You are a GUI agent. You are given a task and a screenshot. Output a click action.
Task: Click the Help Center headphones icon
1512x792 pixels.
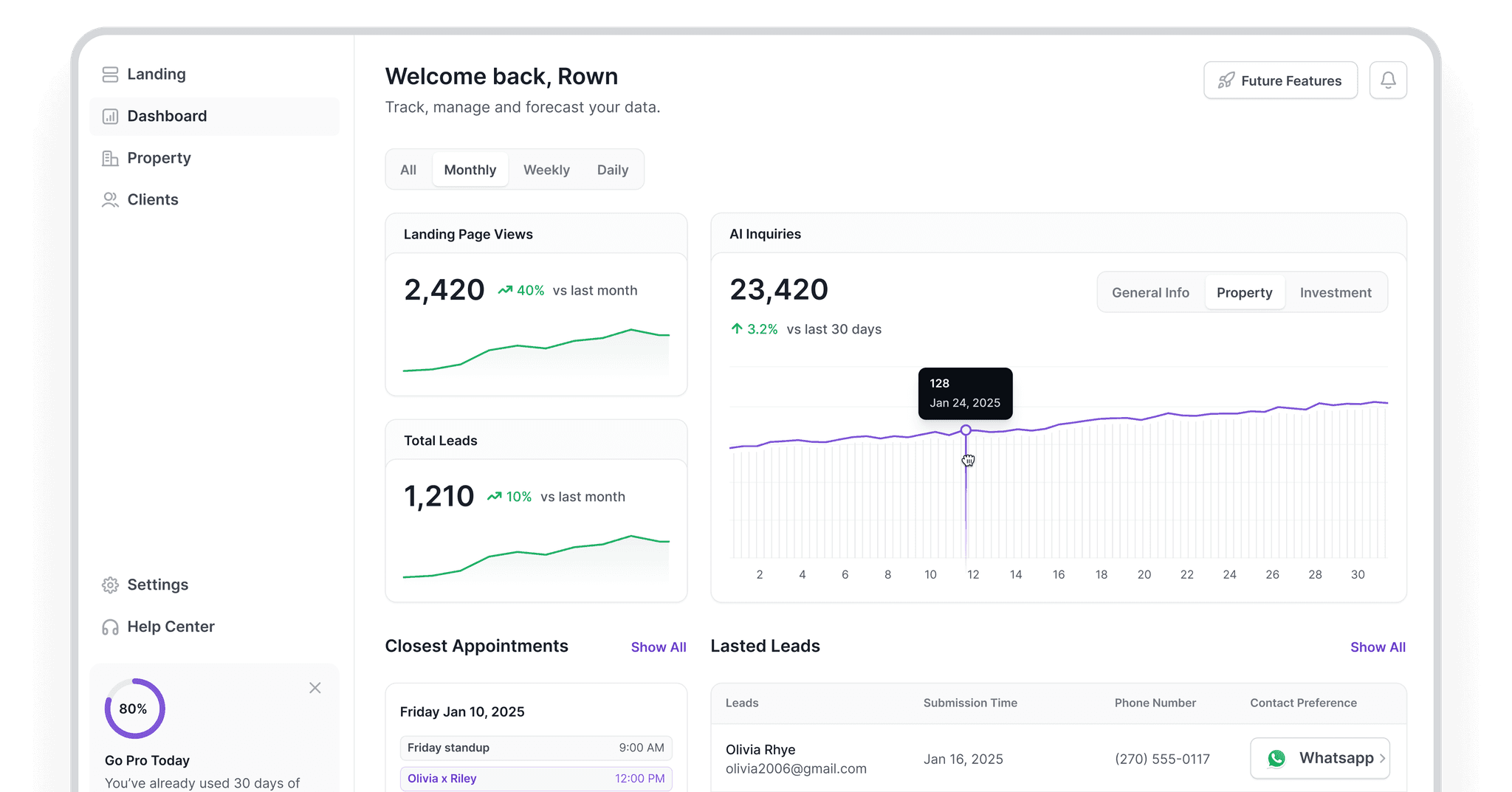click(x=110, y=627)
